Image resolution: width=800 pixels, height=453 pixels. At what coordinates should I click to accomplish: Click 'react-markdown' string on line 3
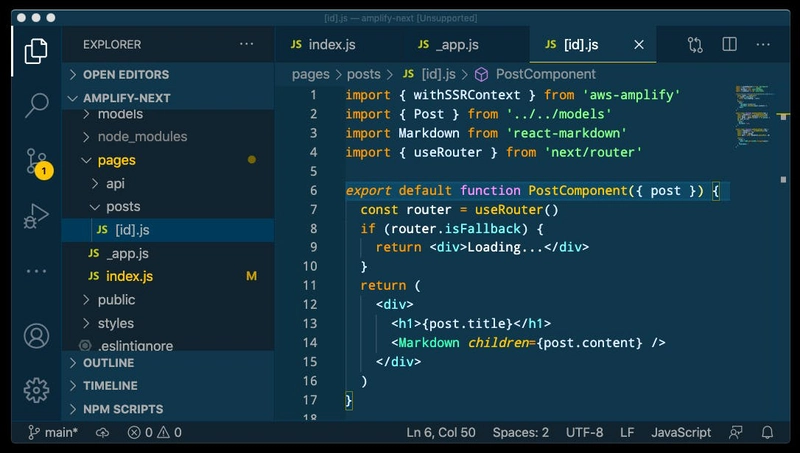pos(566,133)
